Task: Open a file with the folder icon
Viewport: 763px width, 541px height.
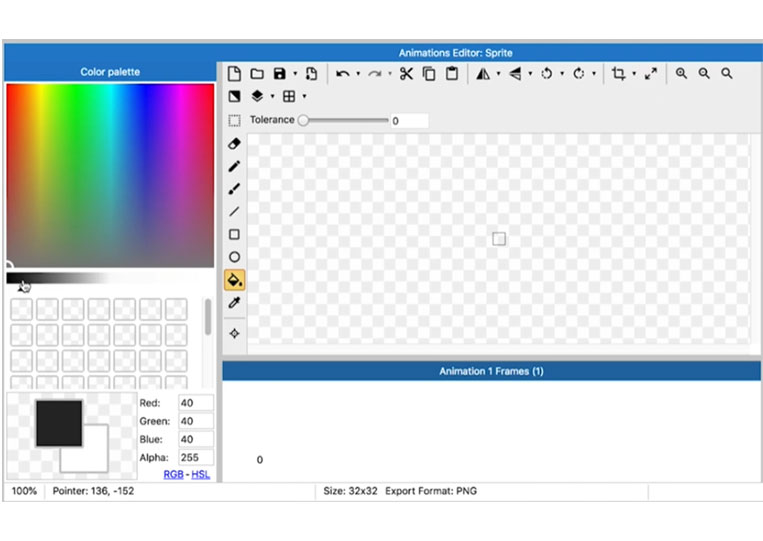Action: (257, 73)
